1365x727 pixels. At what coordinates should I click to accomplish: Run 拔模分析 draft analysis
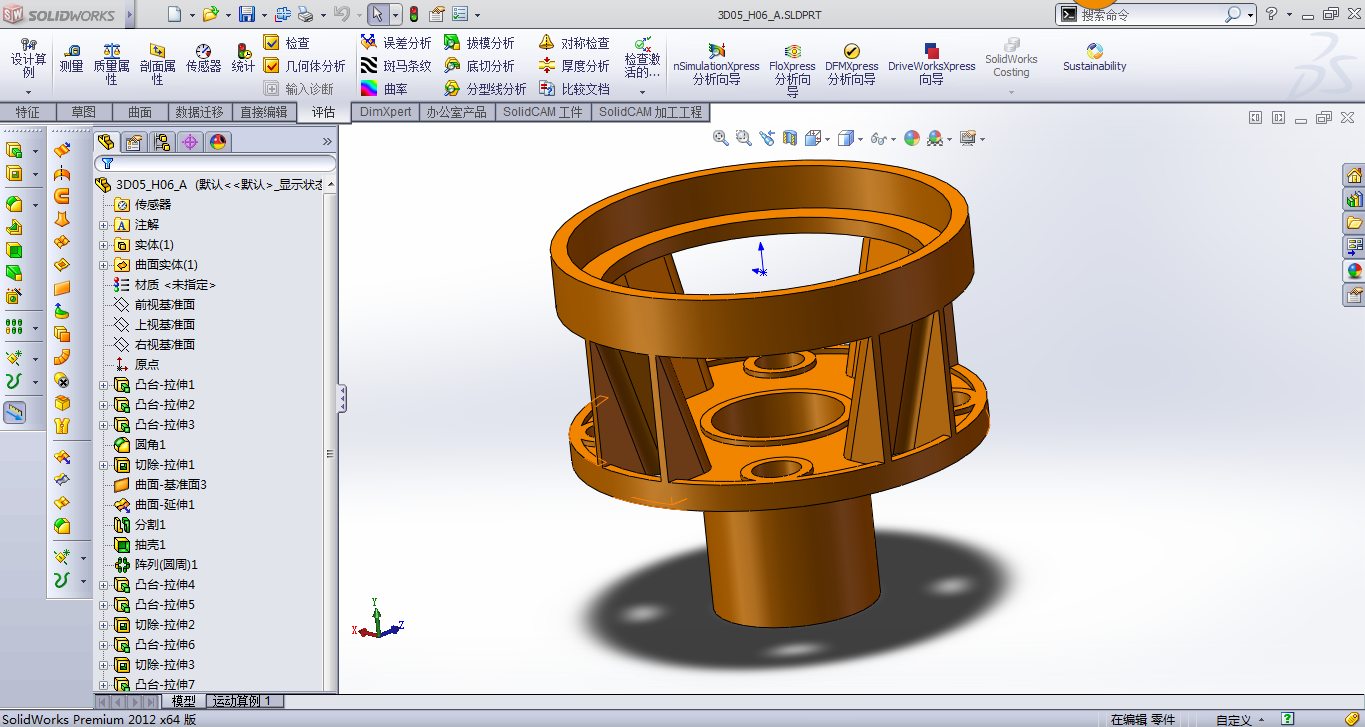(x=479, y=43)
